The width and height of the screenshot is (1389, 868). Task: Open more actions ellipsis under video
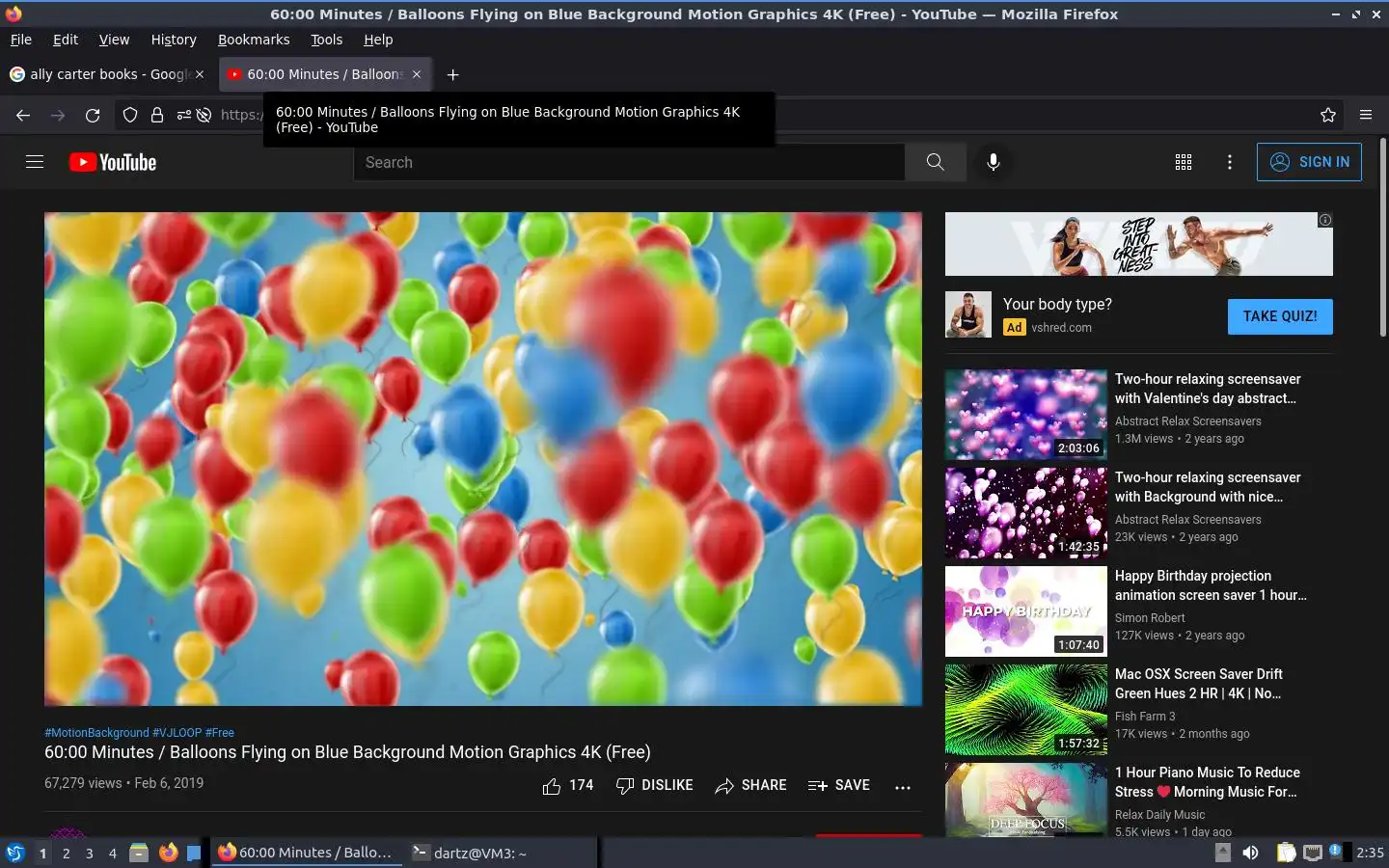[903, 787]
